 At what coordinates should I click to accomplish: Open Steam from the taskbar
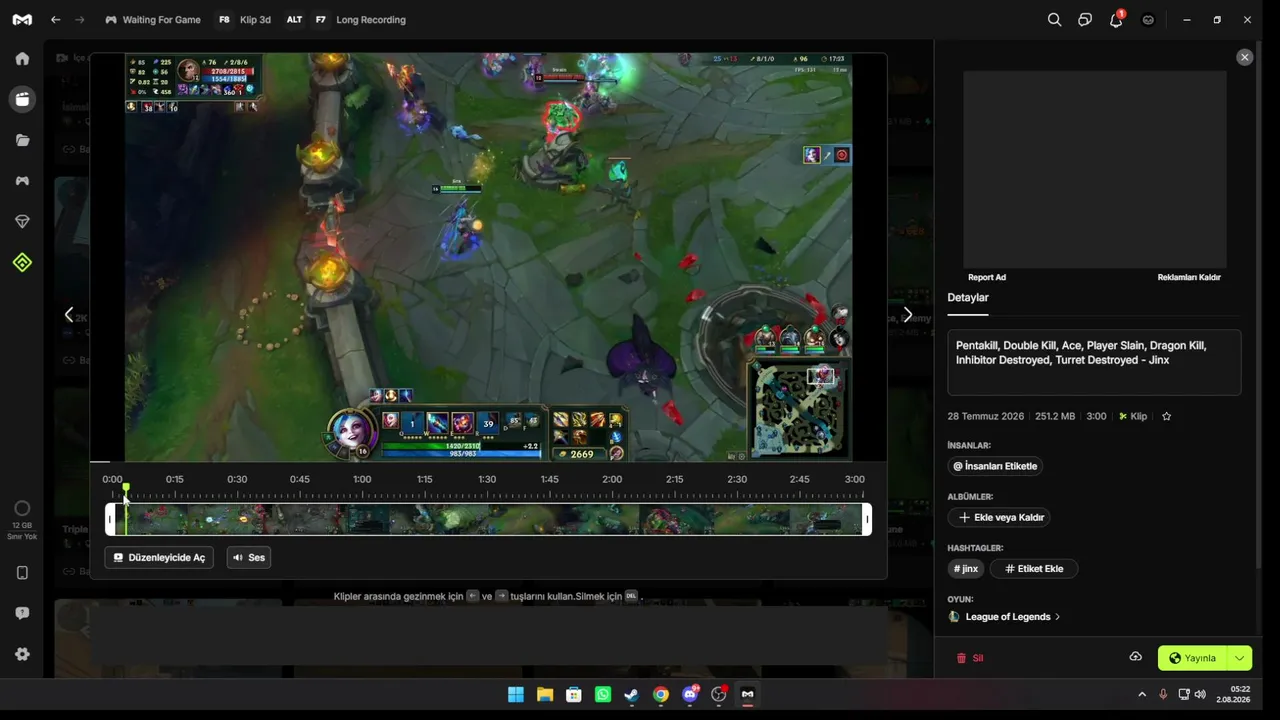(x=632, y=695)
